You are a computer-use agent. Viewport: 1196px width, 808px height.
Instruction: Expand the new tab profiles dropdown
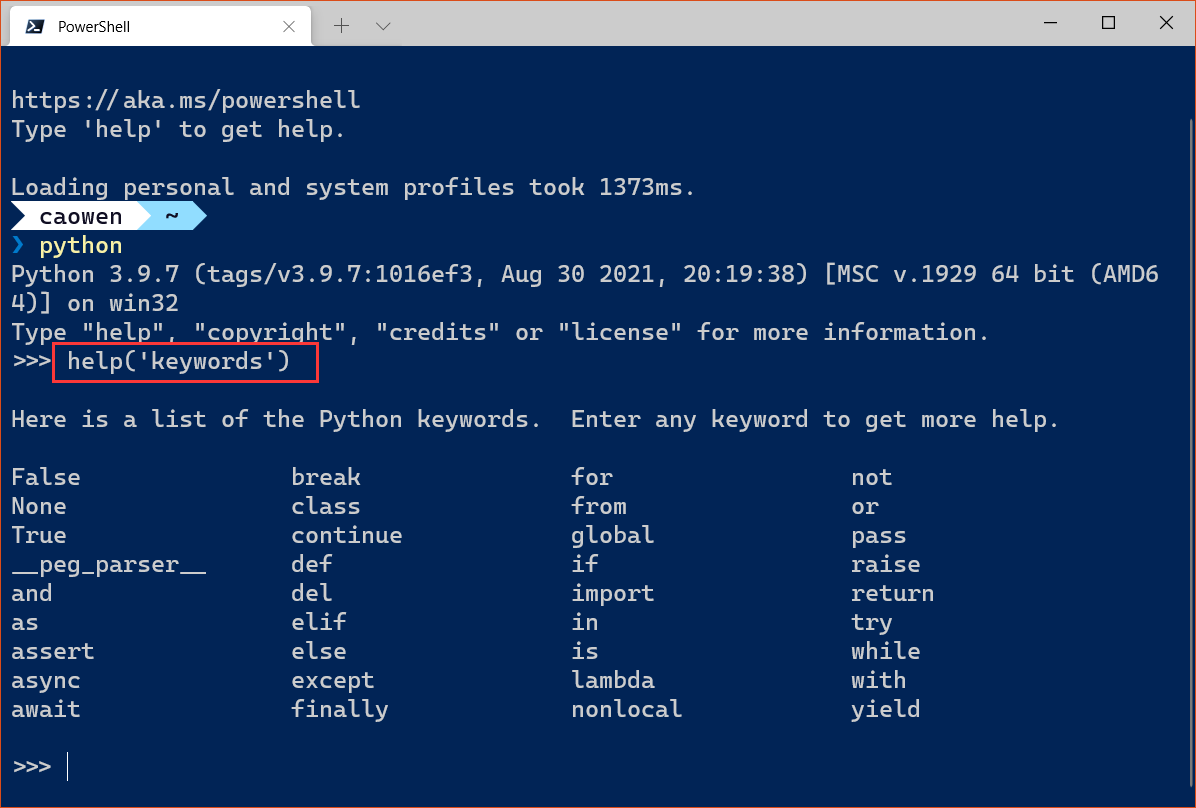tap(383, 26)
